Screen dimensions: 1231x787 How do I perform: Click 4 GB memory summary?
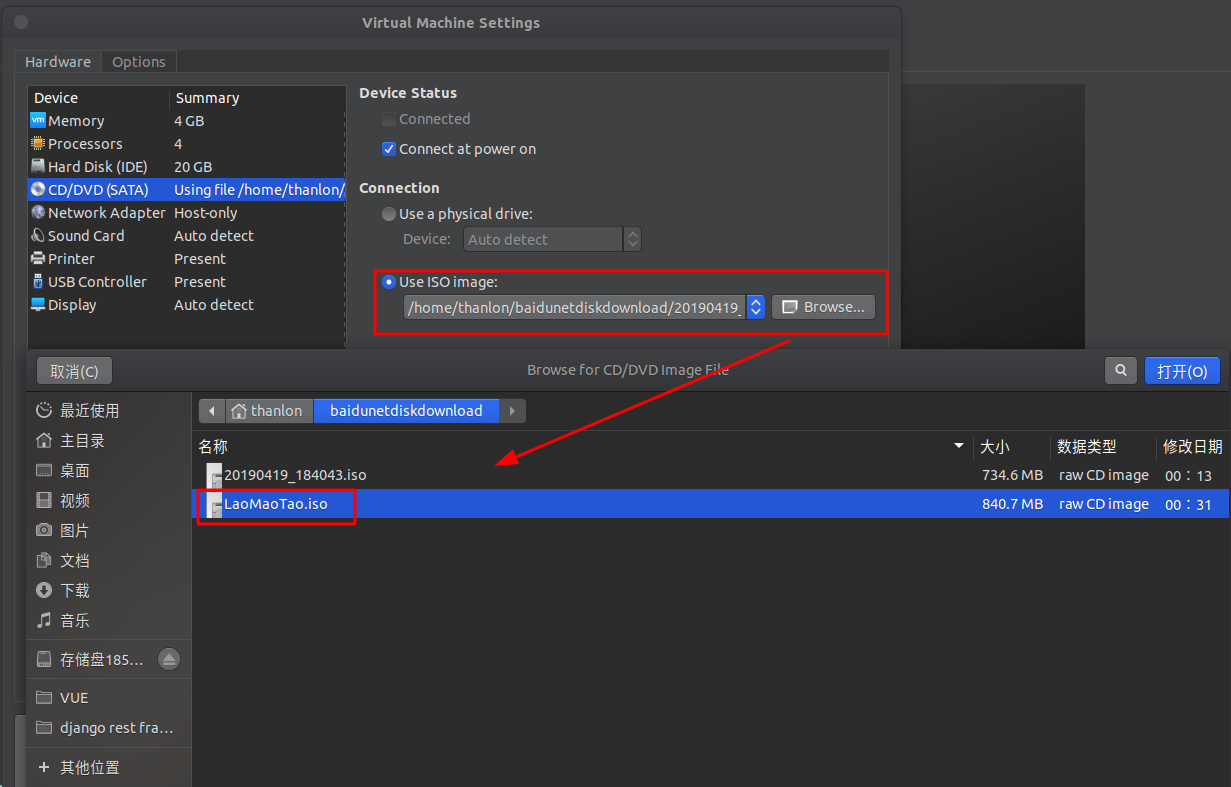[x=189, y=121]
